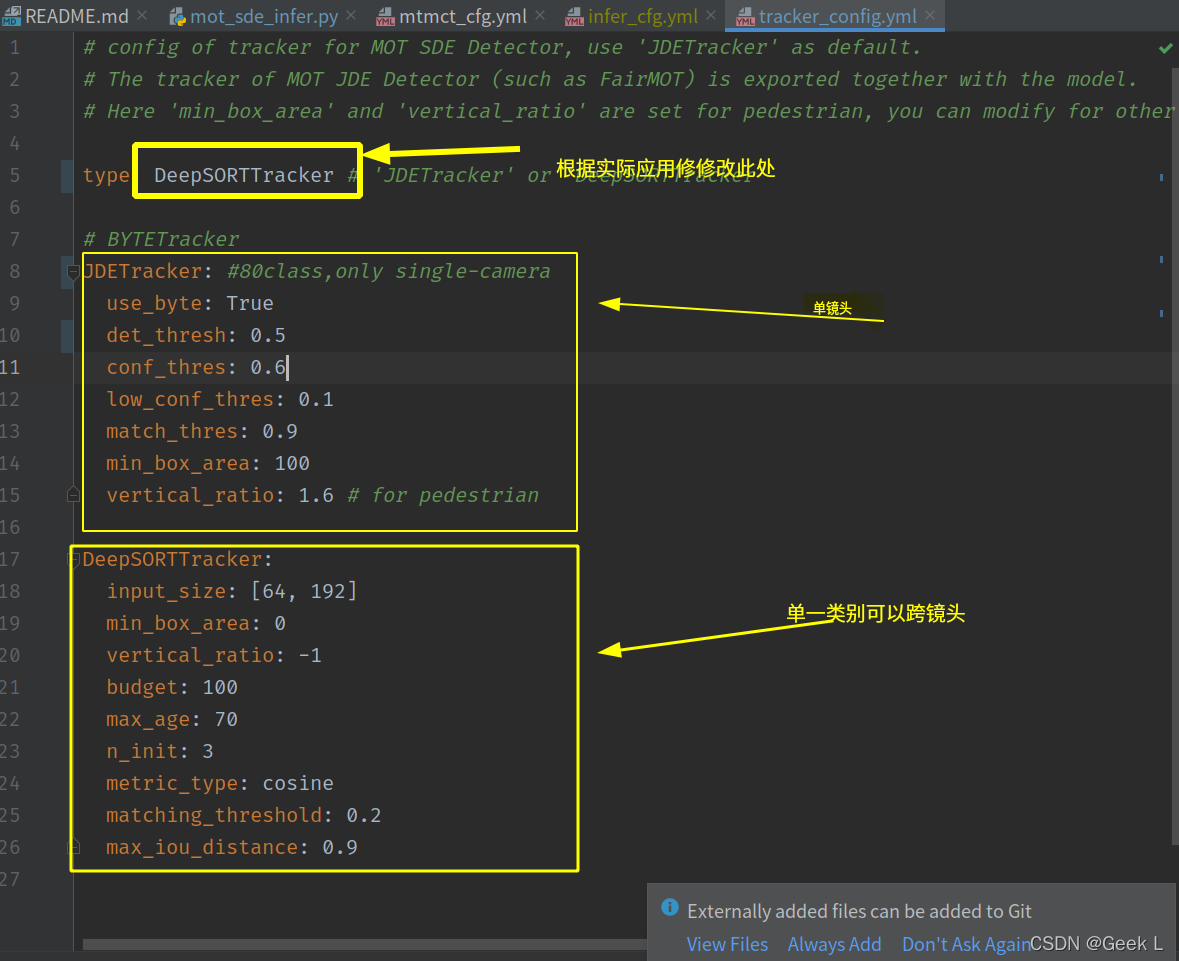The image size is (1179, 961).
Task: Open the infer_cfg.yml tab
Action: pyautogui.click(x=643, y=16)
